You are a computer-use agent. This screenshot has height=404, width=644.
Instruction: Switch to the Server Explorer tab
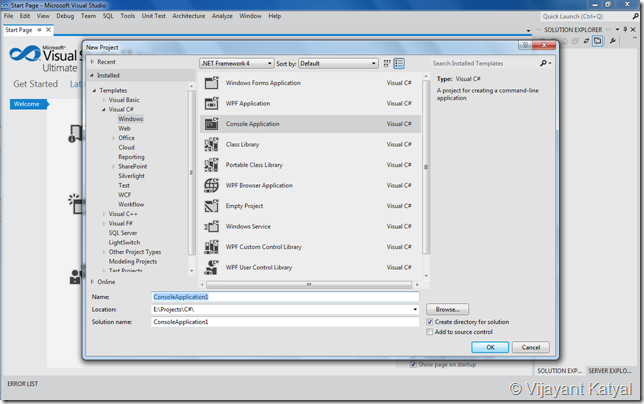pos(610,371)
